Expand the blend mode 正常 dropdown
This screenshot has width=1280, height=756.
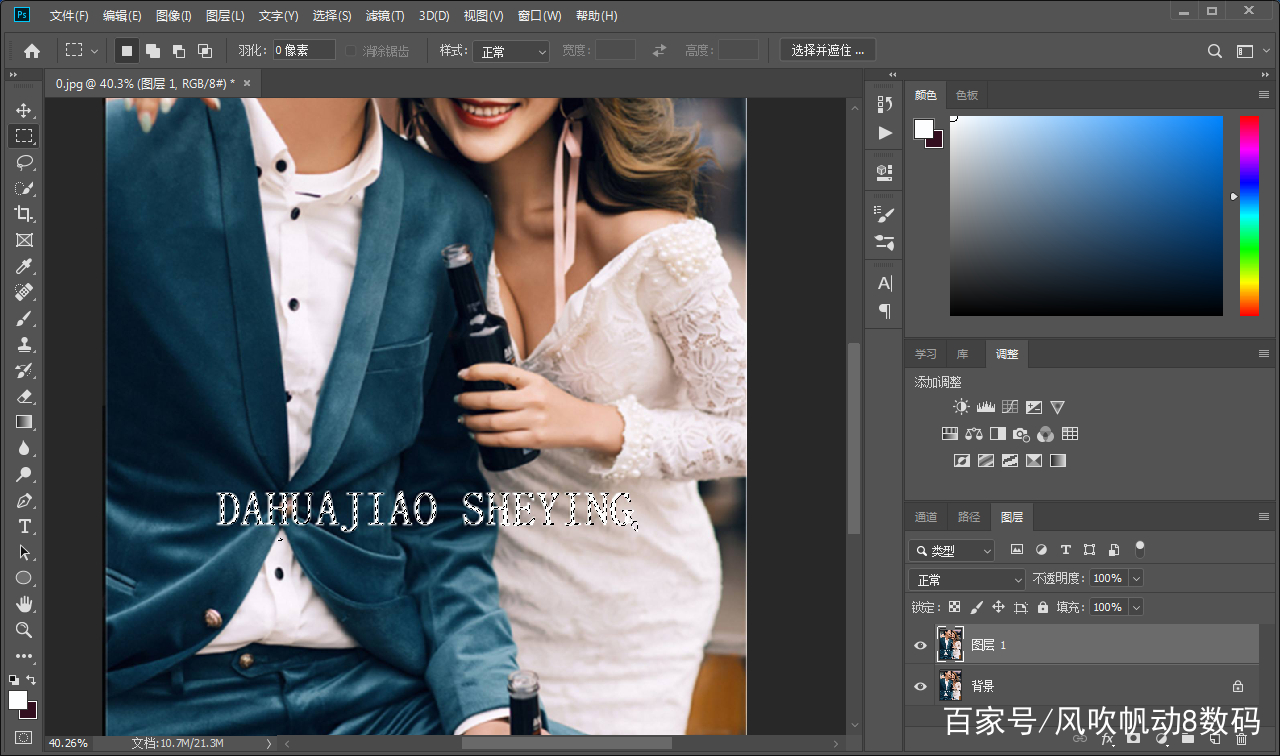point(967,579)
